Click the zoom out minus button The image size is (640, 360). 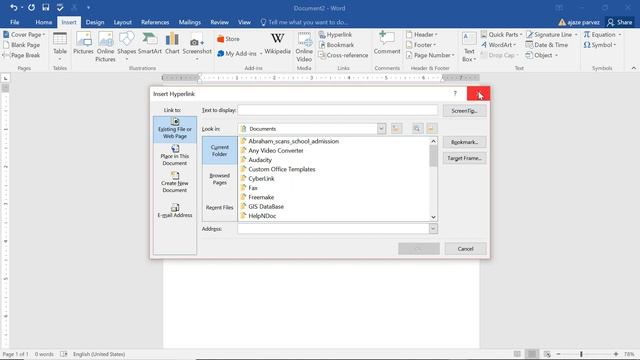point(558,354)
